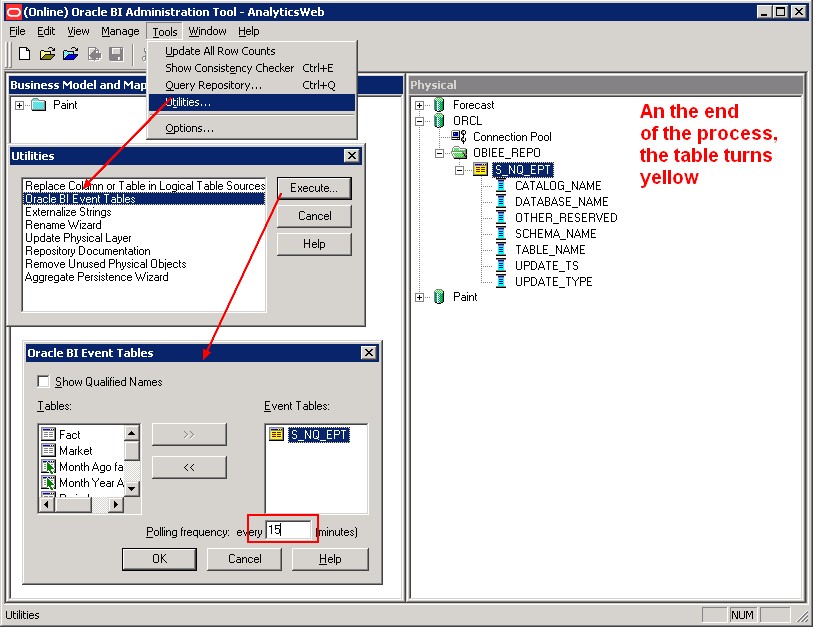Click OK in Oracle BI Event Tables
This screenshot has height=627, width=813.
click(x=160, y=559)
